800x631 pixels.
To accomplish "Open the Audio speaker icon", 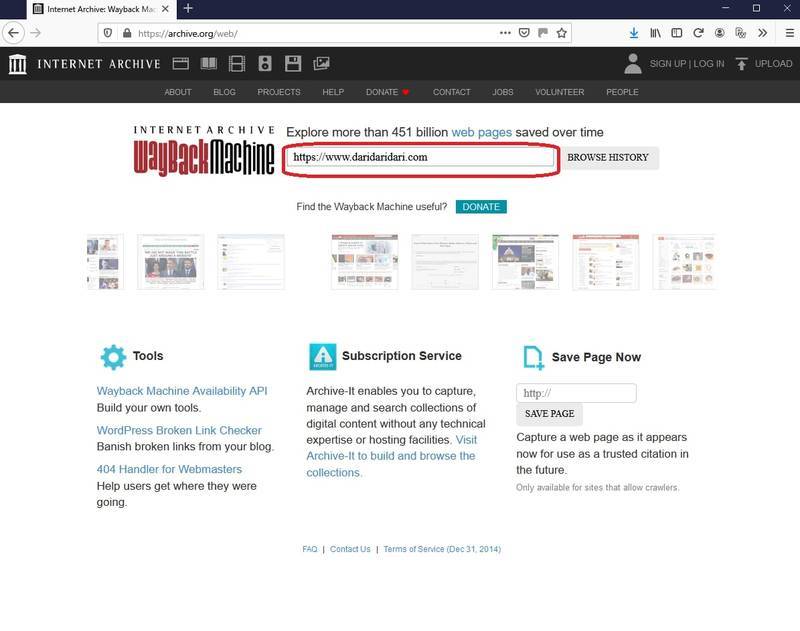I will [265, 63].
